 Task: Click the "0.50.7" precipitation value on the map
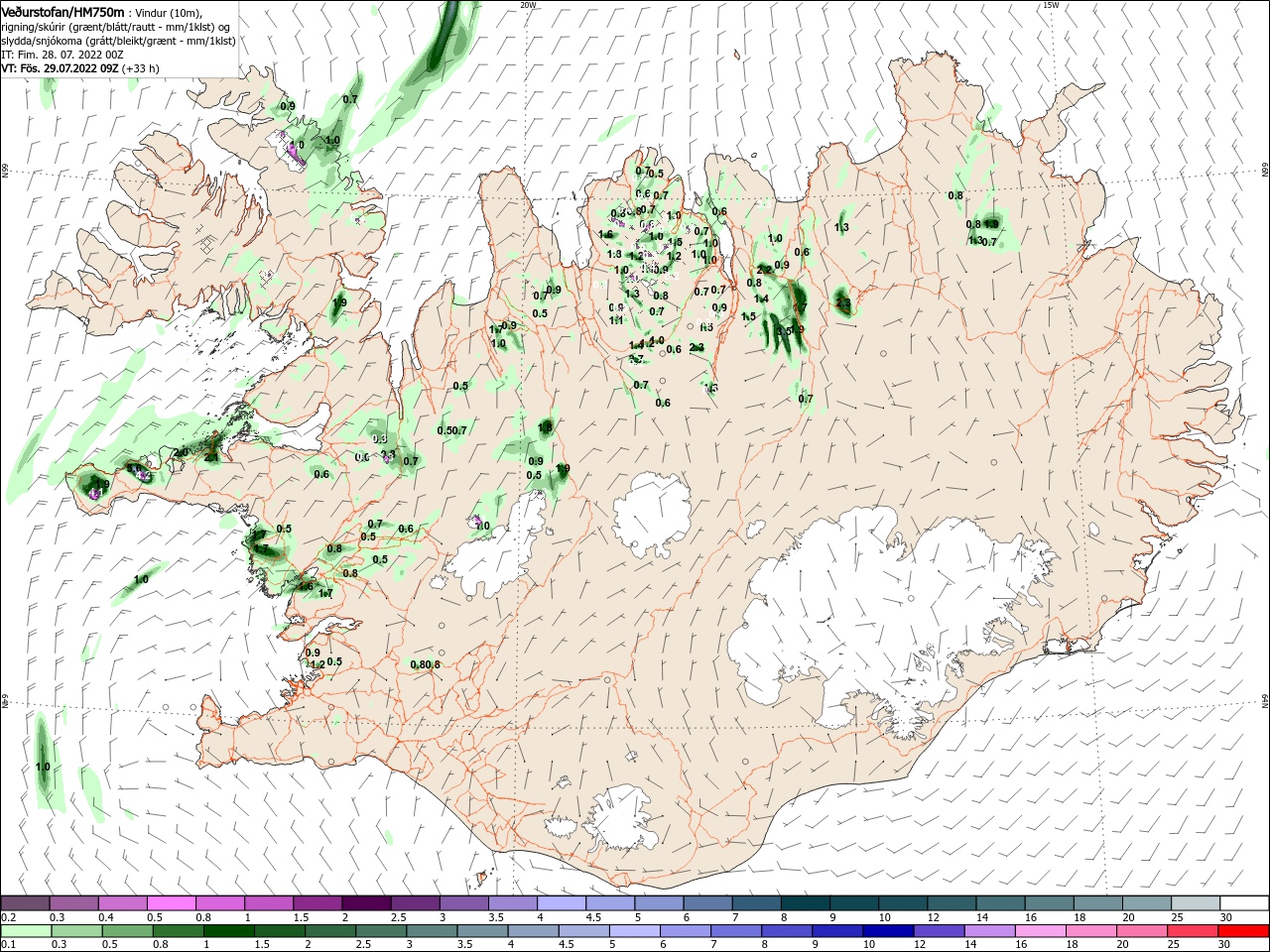(451, 430)
